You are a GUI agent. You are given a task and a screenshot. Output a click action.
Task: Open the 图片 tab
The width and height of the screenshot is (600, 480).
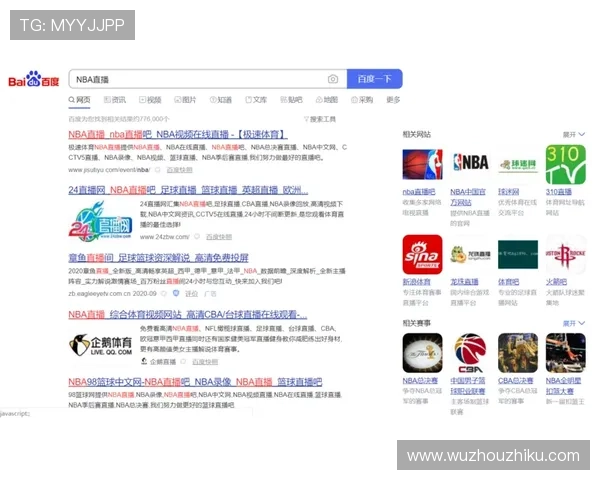coord(185,100)
